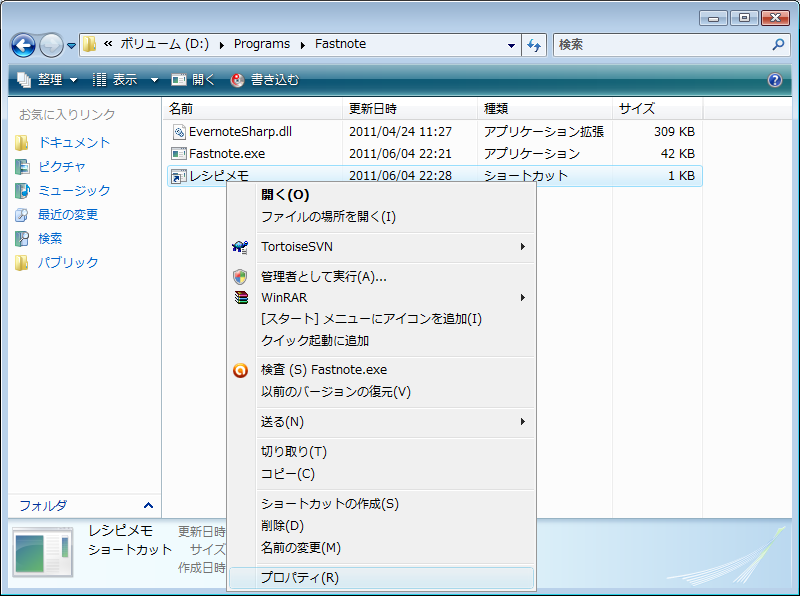Collapse the フォルダ folders pane
Viewport: 800px width, 596px height.
149,506
